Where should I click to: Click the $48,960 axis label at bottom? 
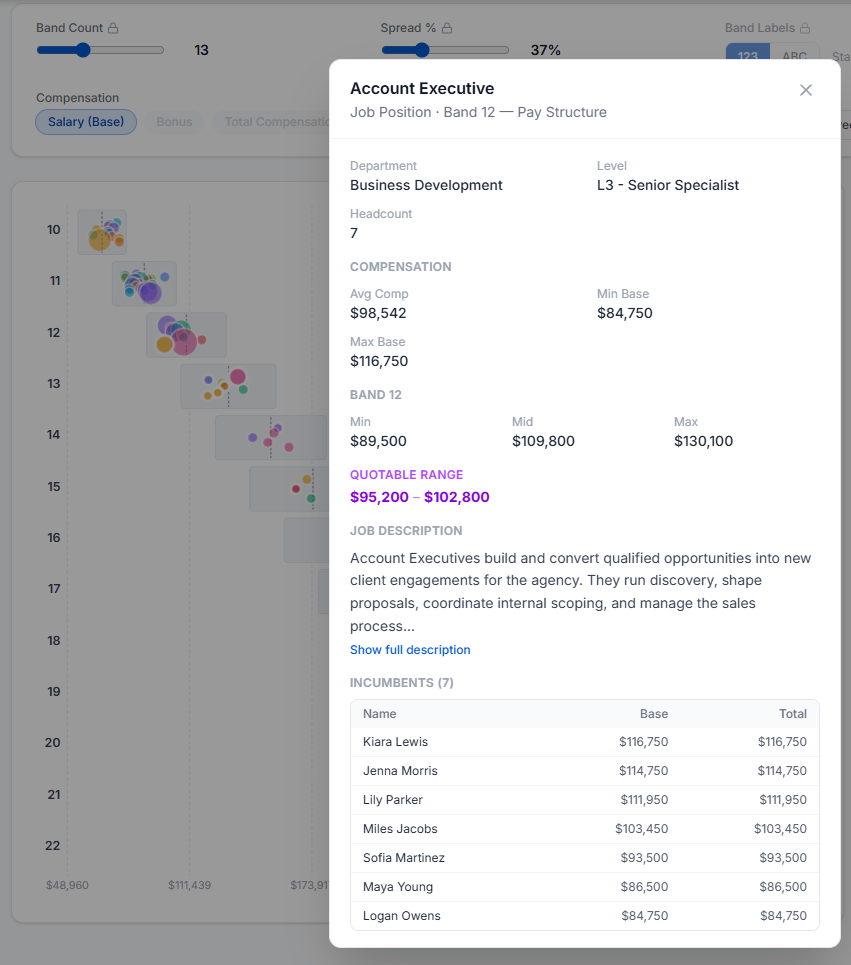[x=67, y=885]
